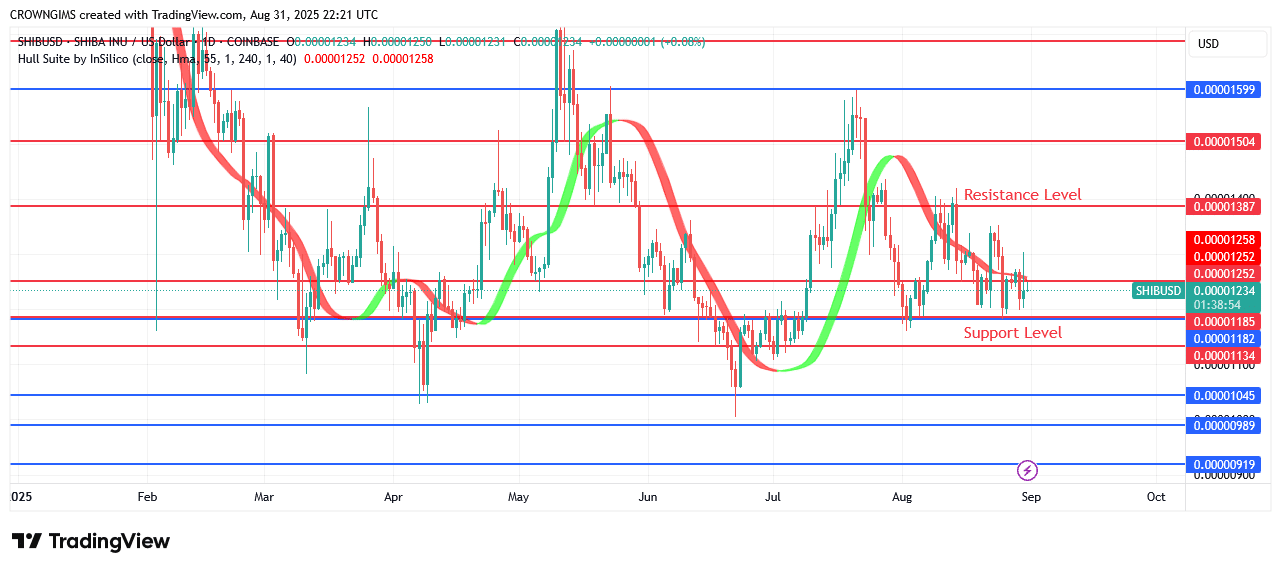Select the 0.00000989 blue price label
Image resolution: width=1281 pixels, height=571 pixels.
pyautogui.click(x=1224, y=425)
